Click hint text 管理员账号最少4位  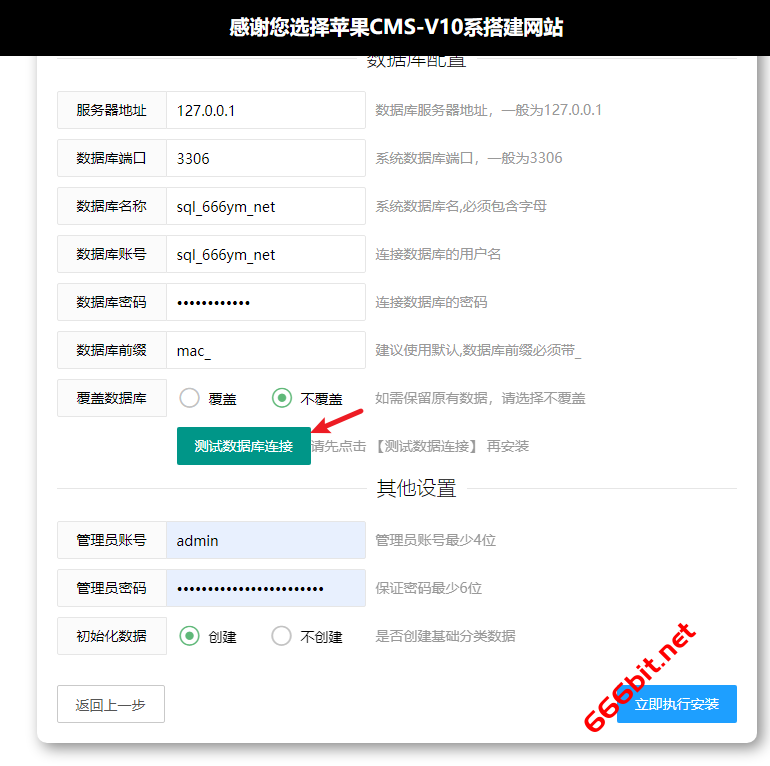point(436,540)
